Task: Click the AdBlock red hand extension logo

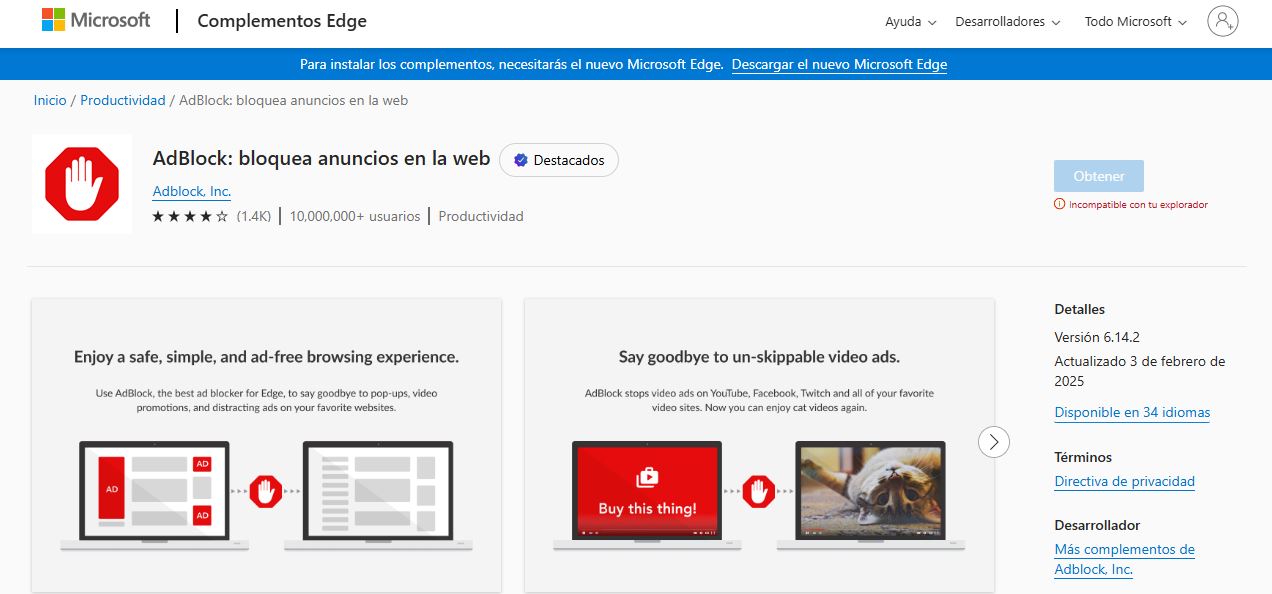Action: pyautogui.click(x=81, y=183)
